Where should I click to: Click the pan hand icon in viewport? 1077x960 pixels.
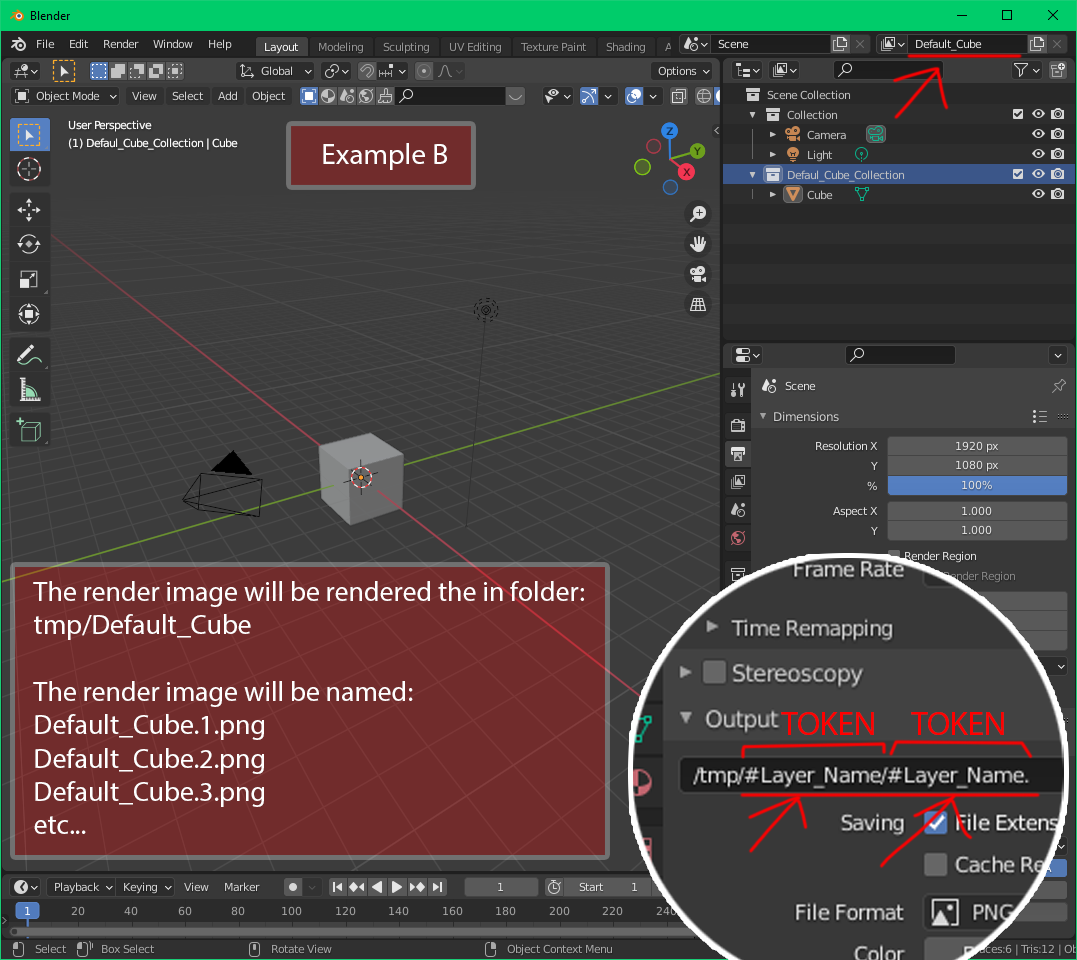point(698,244)
